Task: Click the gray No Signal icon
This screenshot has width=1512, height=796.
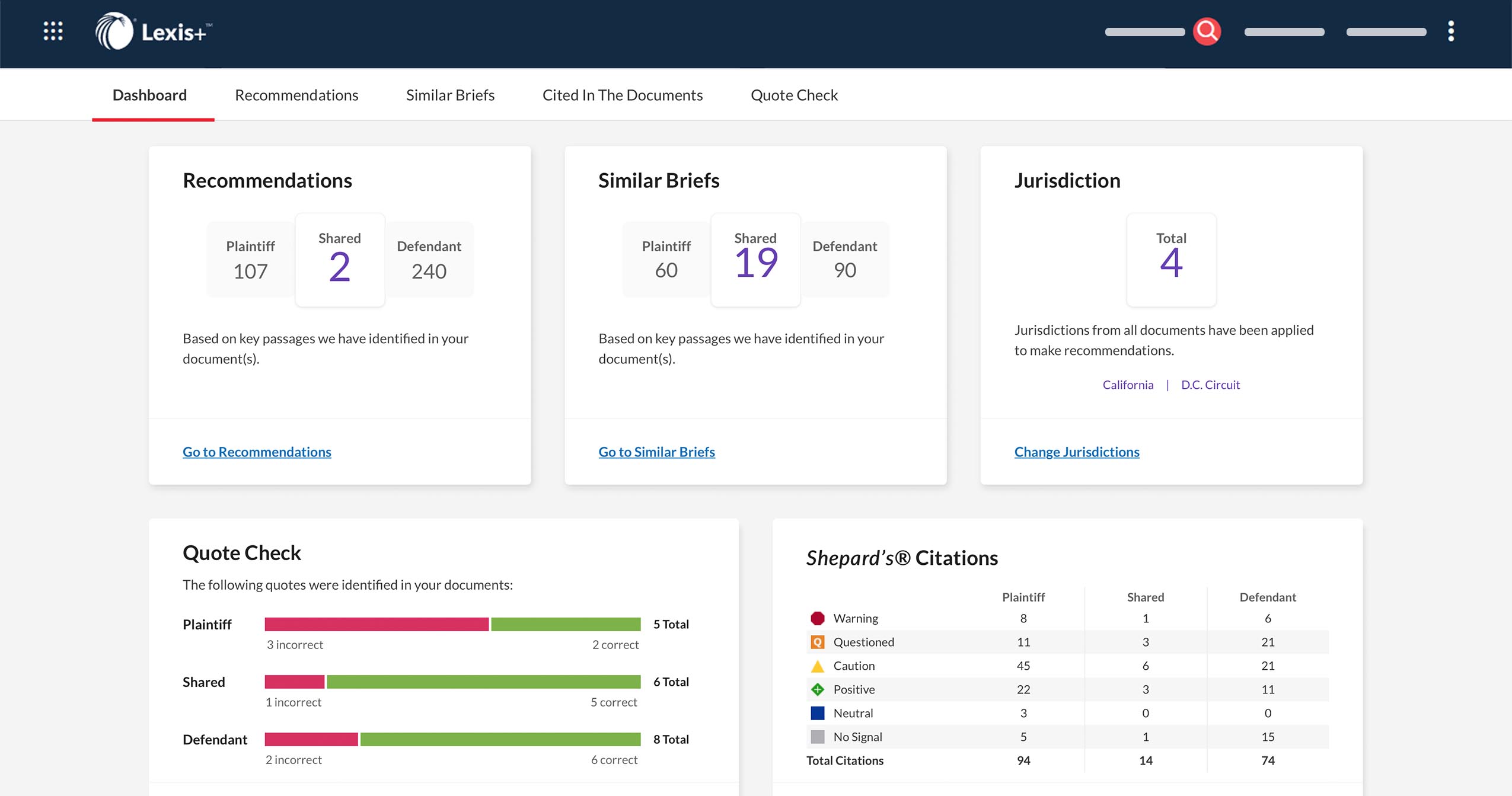Action: (818, 736)
